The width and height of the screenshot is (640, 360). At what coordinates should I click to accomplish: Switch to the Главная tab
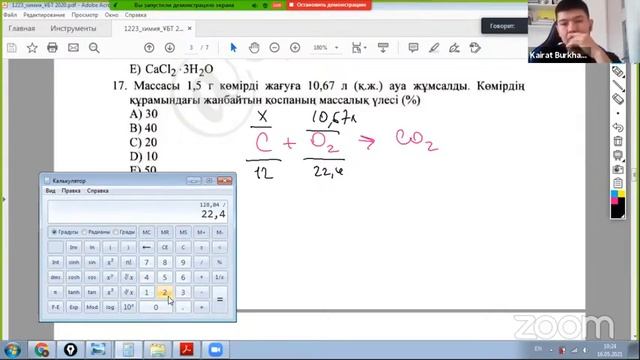[22, 29]
